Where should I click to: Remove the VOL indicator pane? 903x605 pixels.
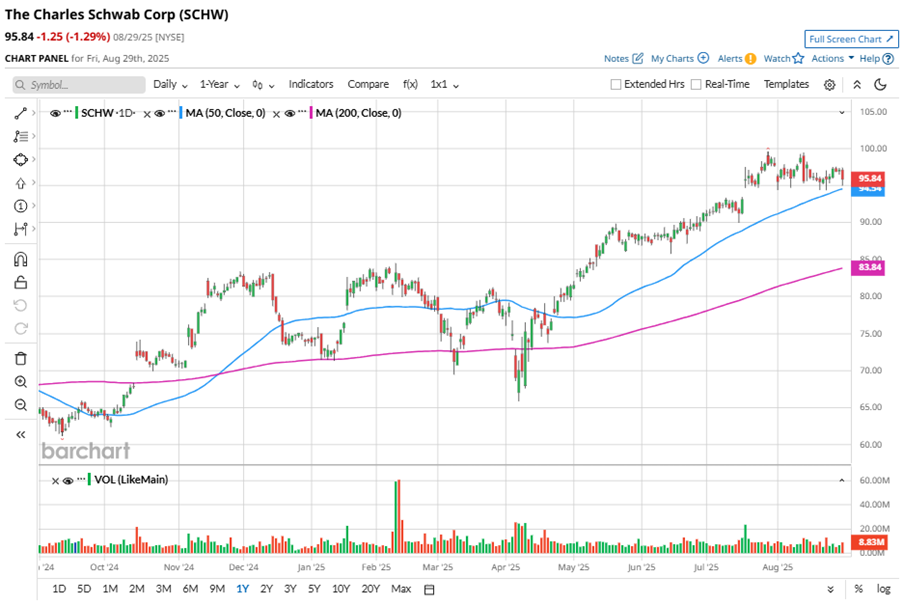[55, 481]
